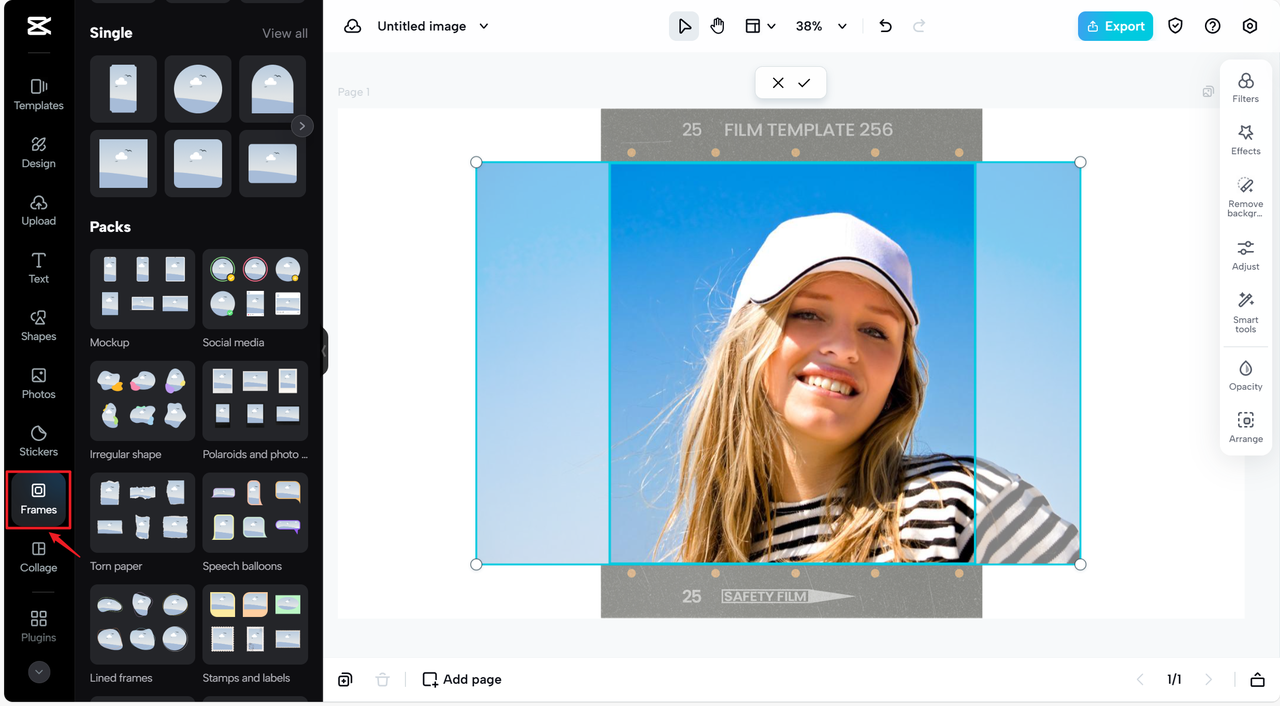Screen dimensions: 1280x706
Task: Click the duplicate page icon in bottom bar
Action: pos(345,680)
